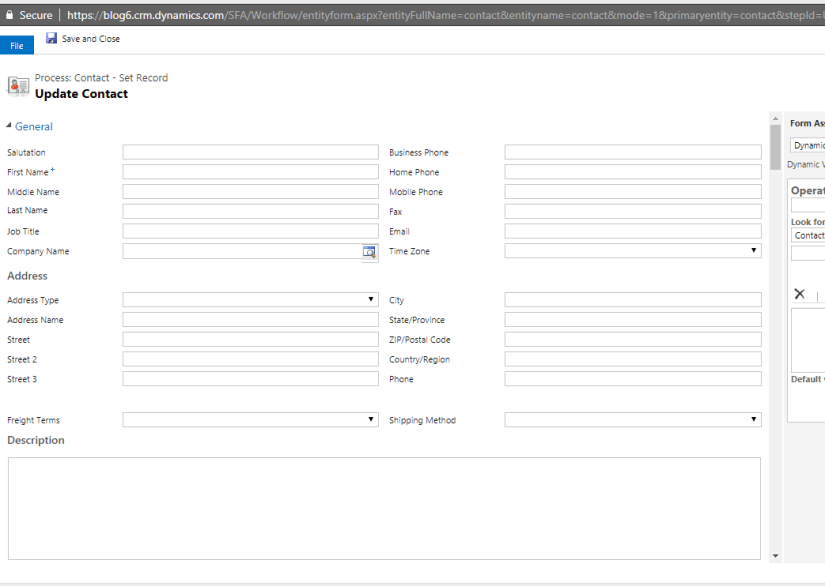Viewport: 825px width, 586px height.
Task: Open the File menu
Action: [17, 45]
